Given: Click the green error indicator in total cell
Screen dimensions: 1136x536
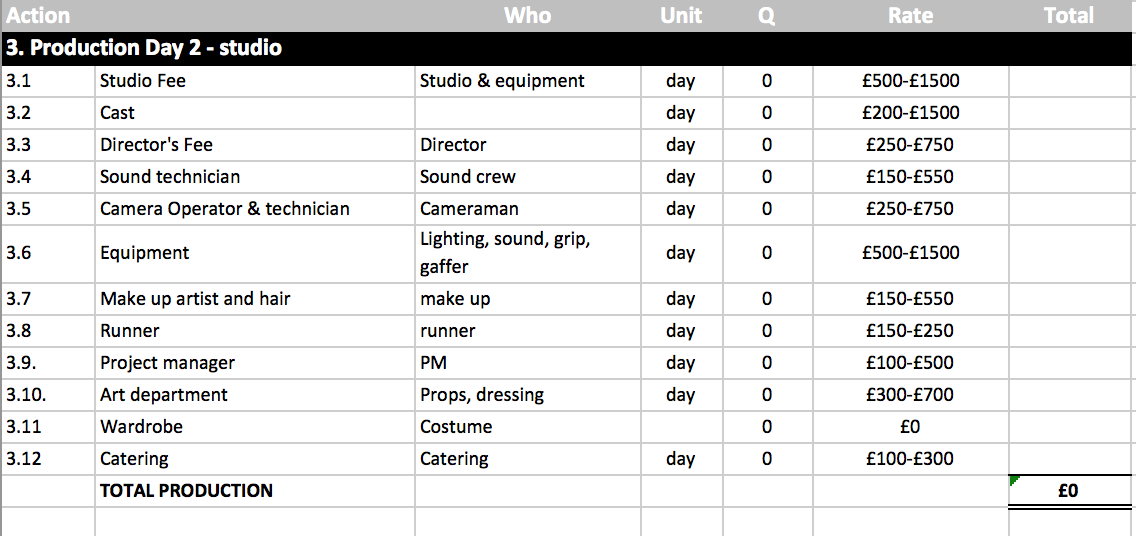Looking at the screenshot, I should pos(1013,481).
